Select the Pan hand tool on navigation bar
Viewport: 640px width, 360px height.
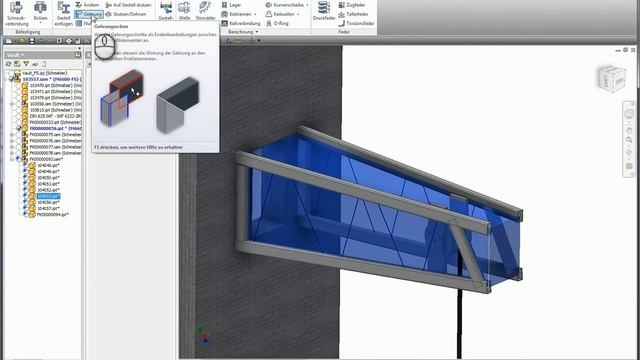(x=629, y=131)
